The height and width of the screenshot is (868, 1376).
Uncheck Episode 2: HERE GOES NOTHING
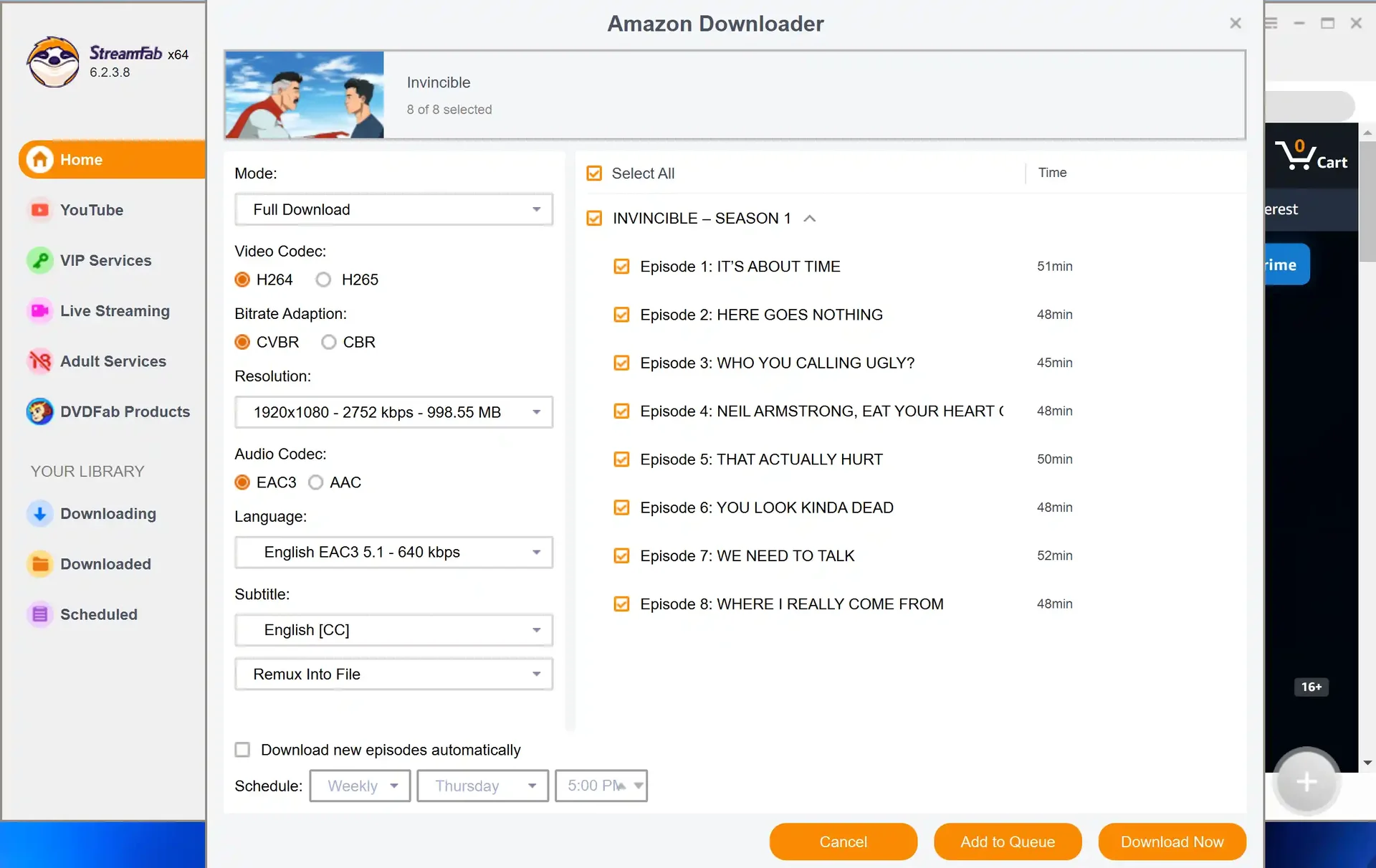tap(621, 315)
